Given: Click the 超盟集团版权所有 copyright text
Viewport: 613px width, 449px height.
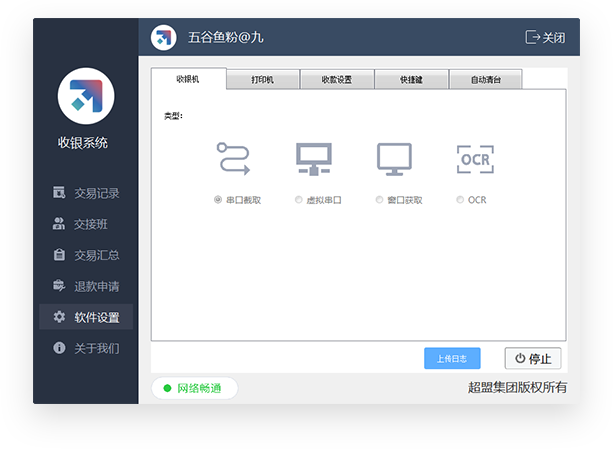Looking at the screenshot, I should click(517, 387).
